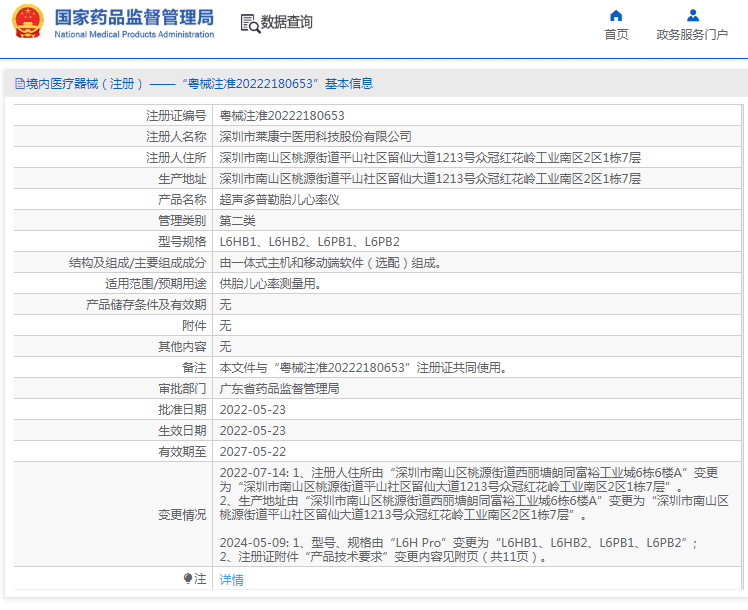Click National Medical Products Administration text
This screenshot has width=748, height=610.
pyautogui.click(x=134, y=34)
